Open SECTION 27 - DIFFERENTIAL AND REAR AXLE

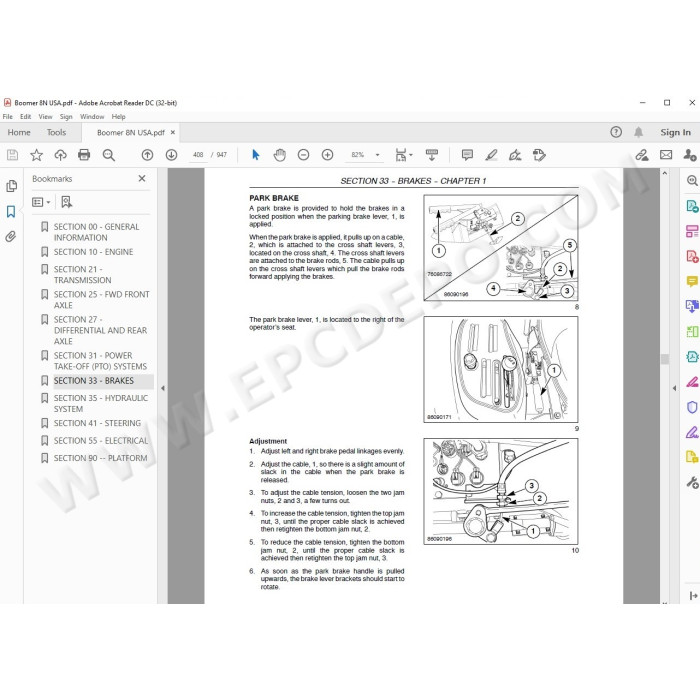(100, 330)
